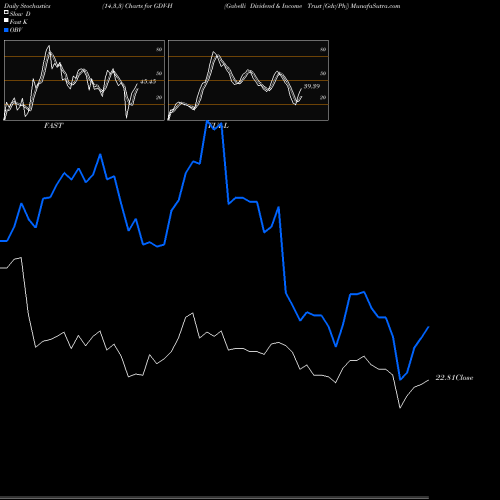Click the Slow D legend marker

tap(6, 12)
